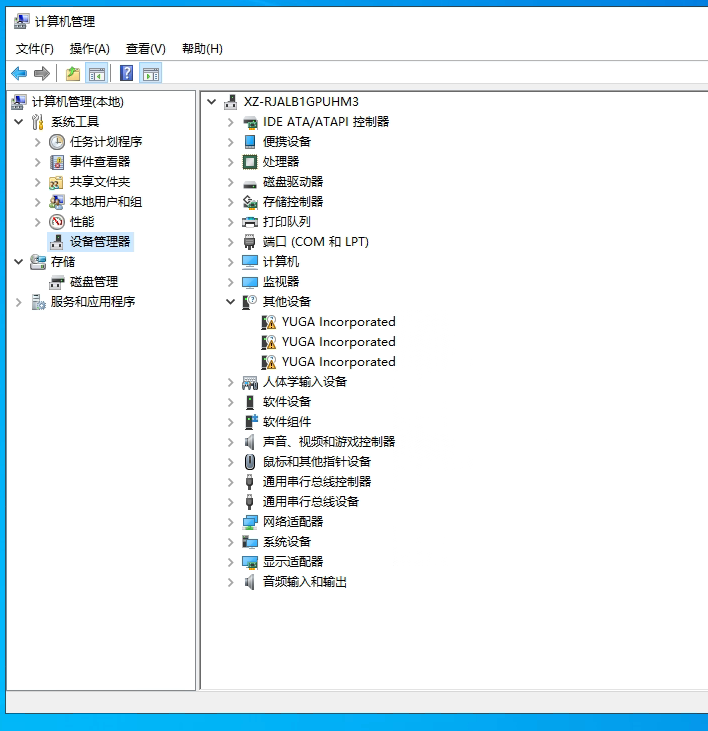Toggle the Show/Hide Action Pane icon
Viewport: 708px width, 731px height.
click(151, 73)
